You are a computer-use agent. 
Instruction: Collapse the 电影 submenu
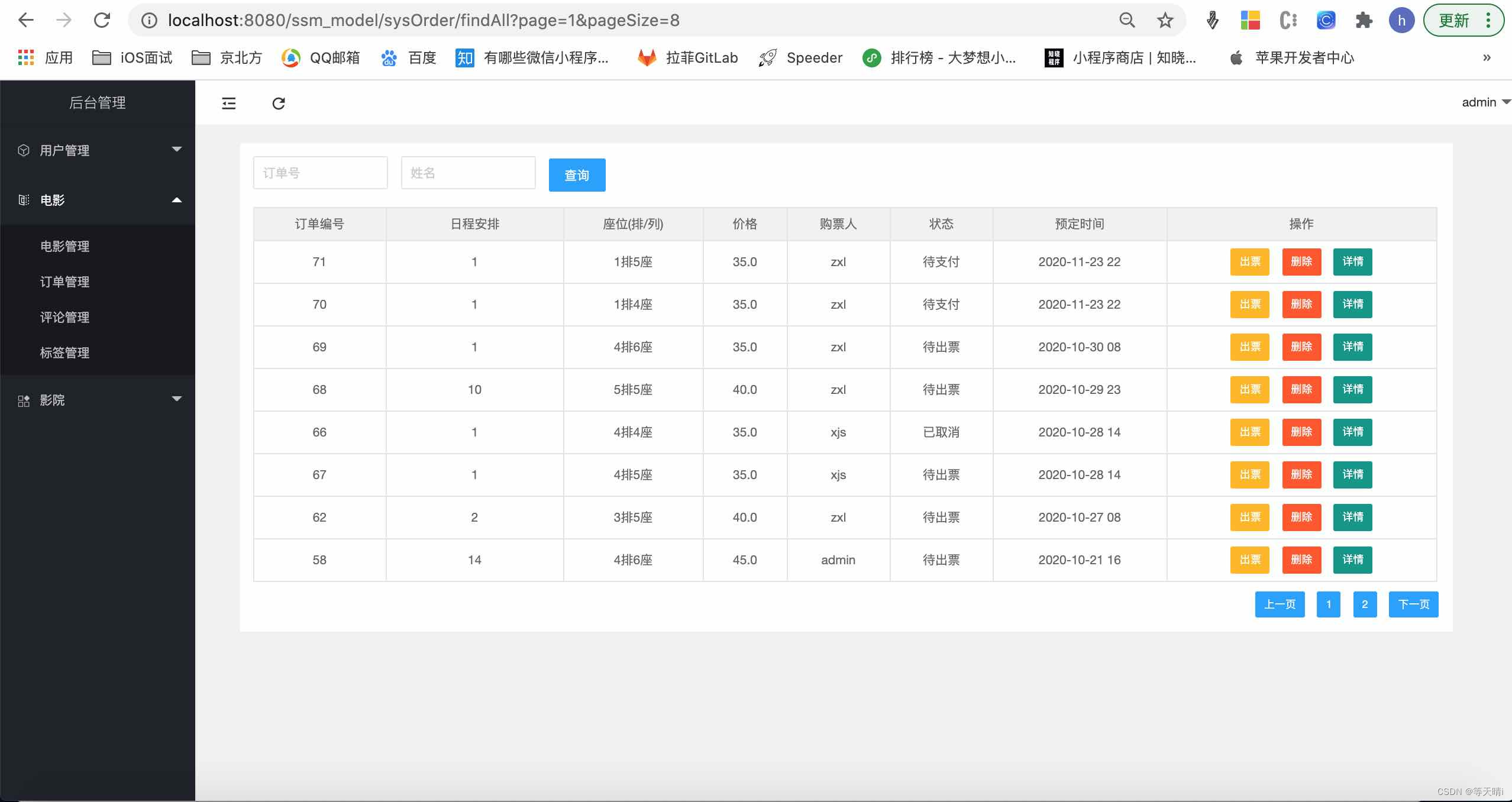(176, 200)
